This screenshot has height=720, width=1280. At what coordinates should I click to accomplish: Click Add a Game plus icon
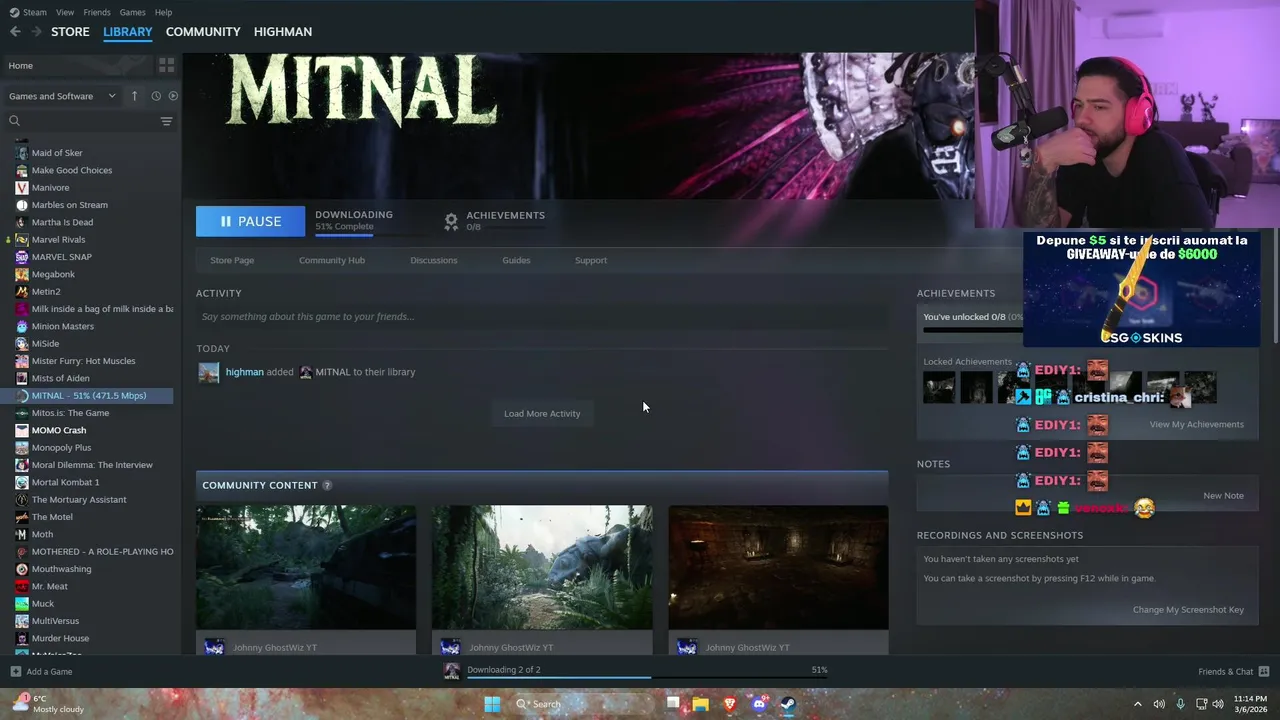pos(15,672)
